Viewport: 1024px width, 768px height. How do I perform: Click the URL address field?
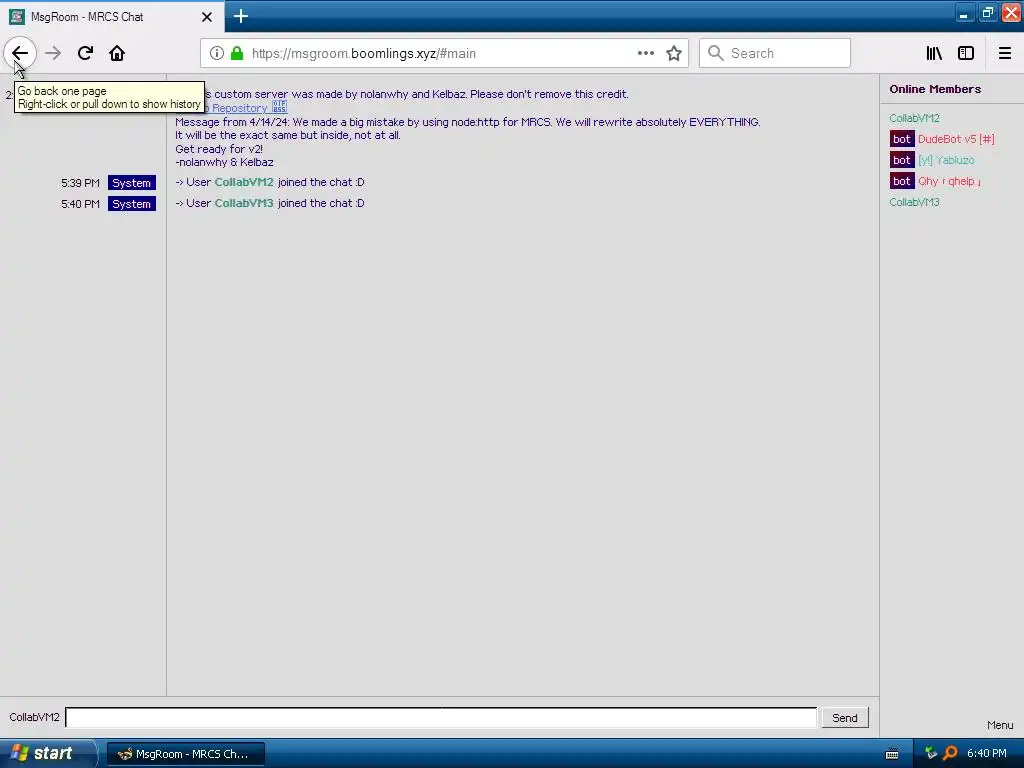444,53
